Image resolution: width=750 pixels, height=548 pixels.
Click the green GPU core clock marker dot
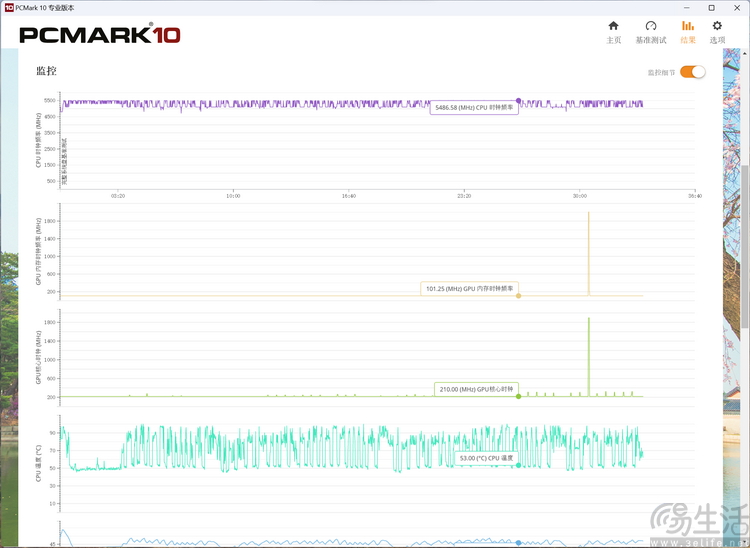[518, 396]
